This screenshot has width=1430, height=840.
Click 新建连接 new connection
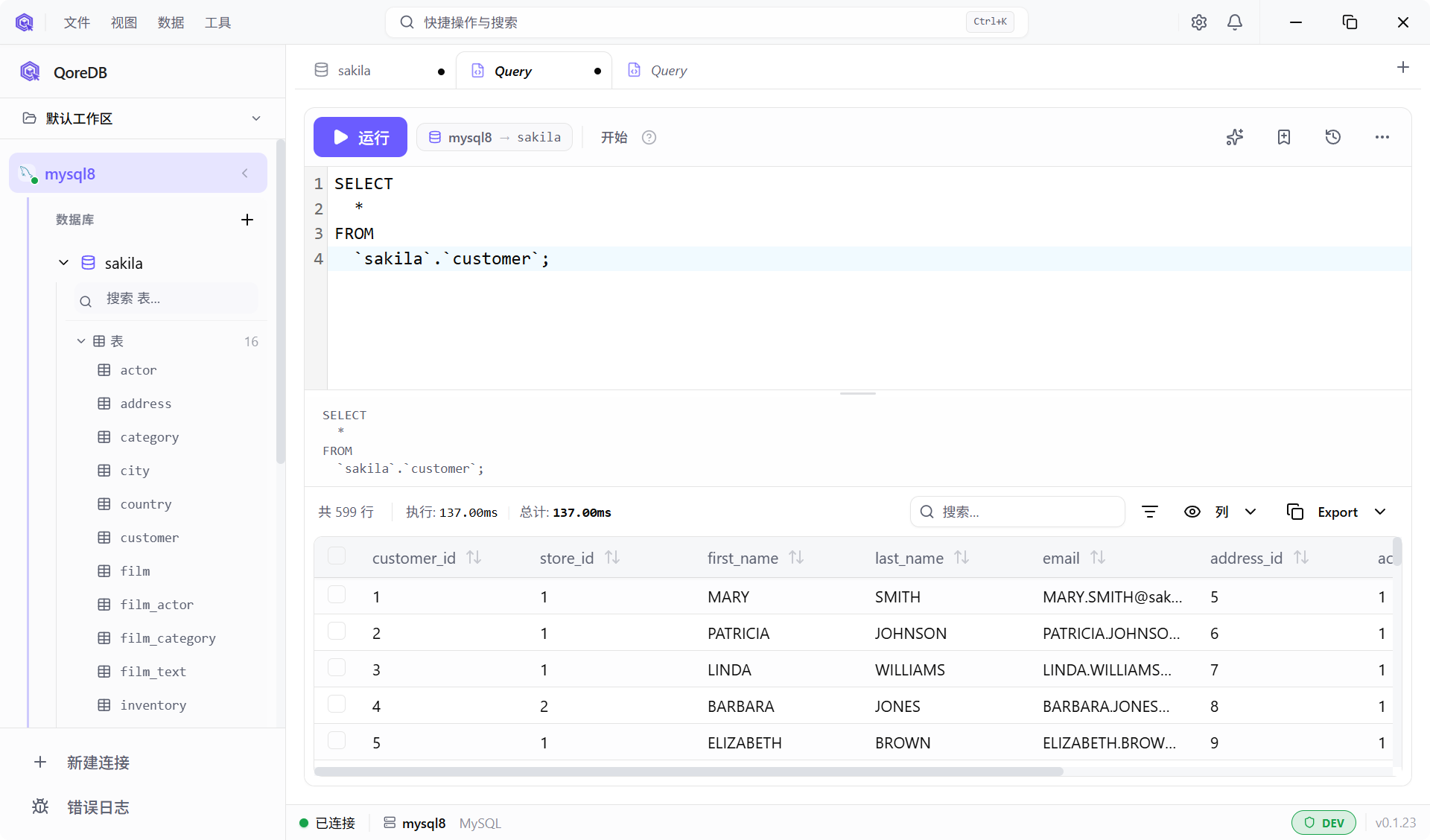(x=98, y=763)
